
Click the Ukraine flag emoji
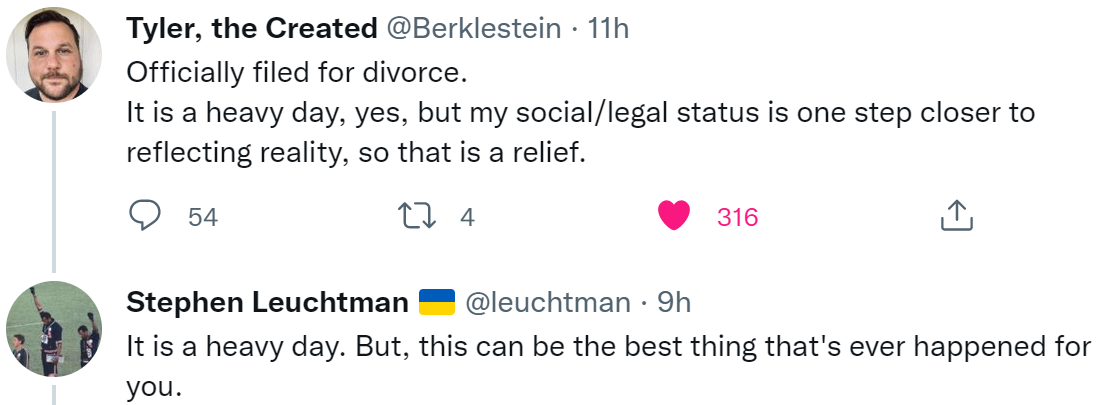[437, 302]
